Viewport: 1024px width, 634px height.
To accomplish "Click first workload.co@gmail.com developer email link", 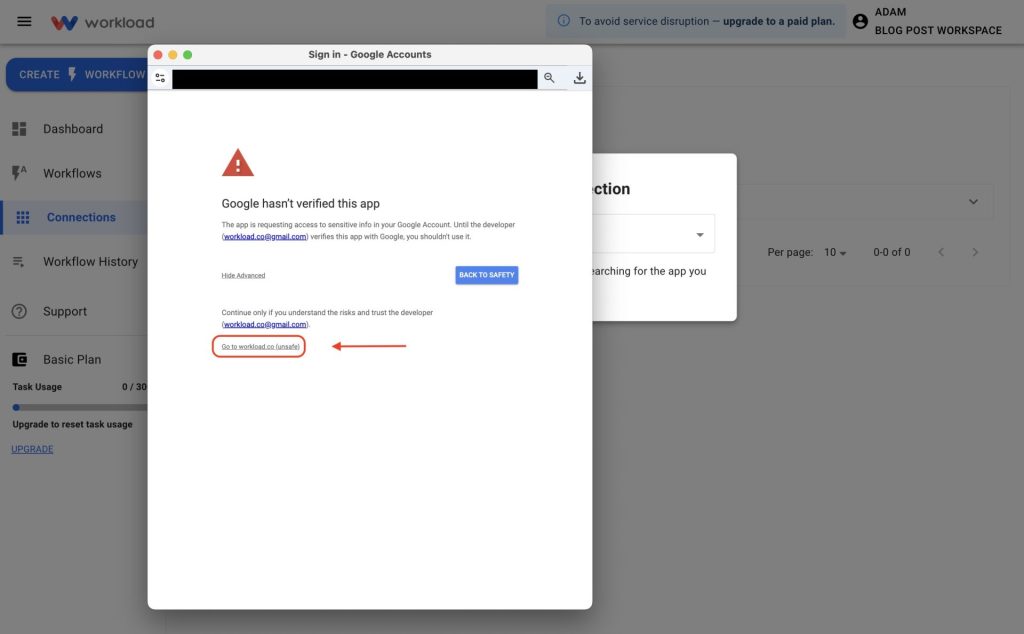I will click(x=265, y=236).
